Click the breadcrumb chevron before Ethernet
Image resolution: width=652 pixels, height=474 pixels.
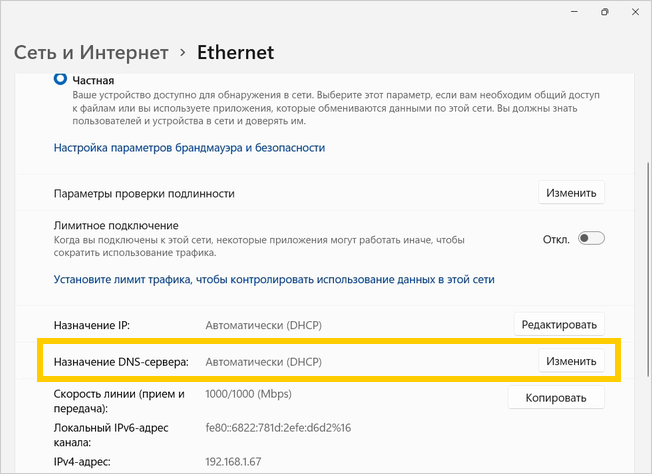tap(182, 52)
